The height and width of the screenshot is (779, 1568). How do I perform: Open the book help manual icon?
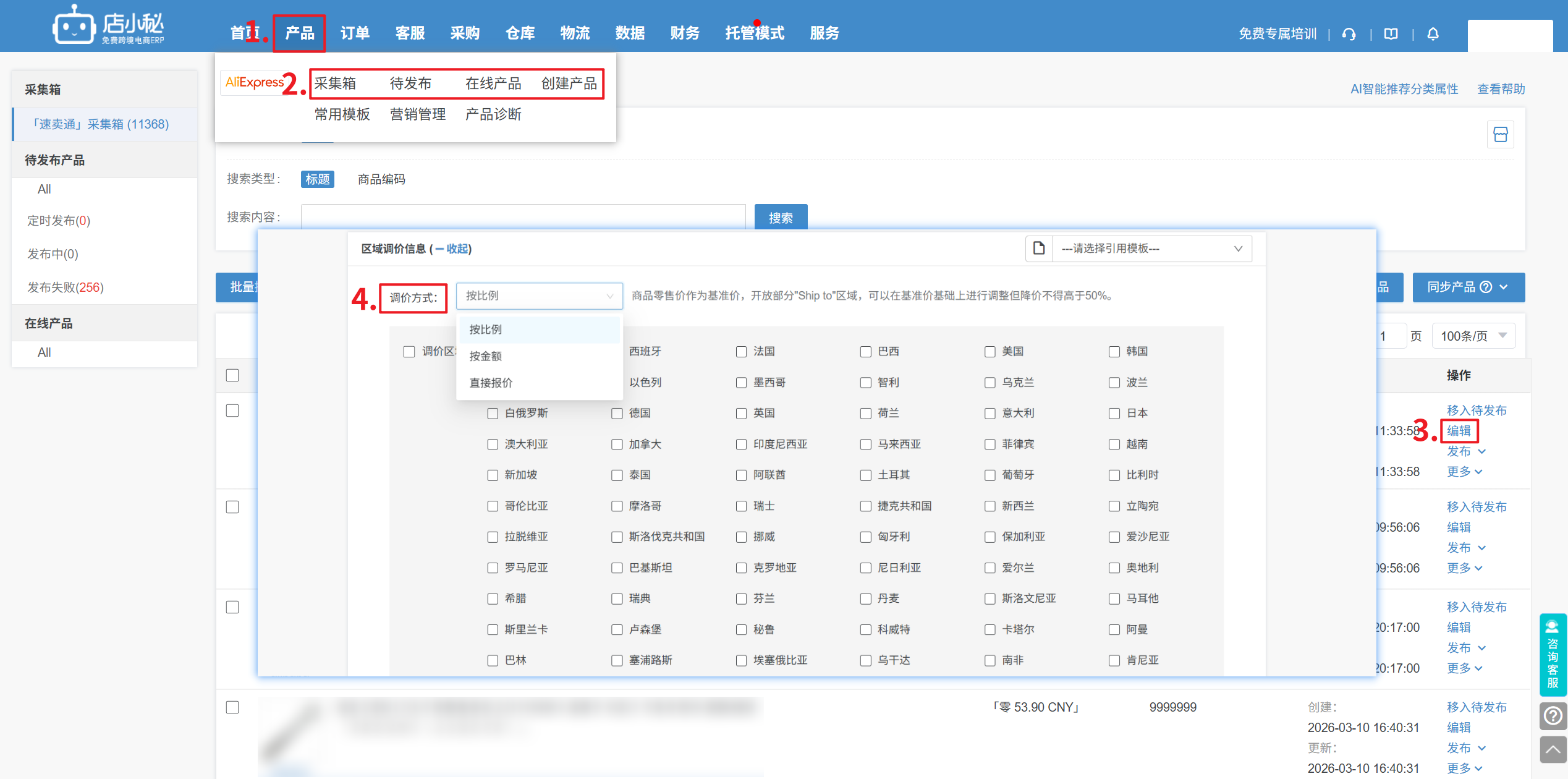pyautogui.click(x=1391, y=34)
